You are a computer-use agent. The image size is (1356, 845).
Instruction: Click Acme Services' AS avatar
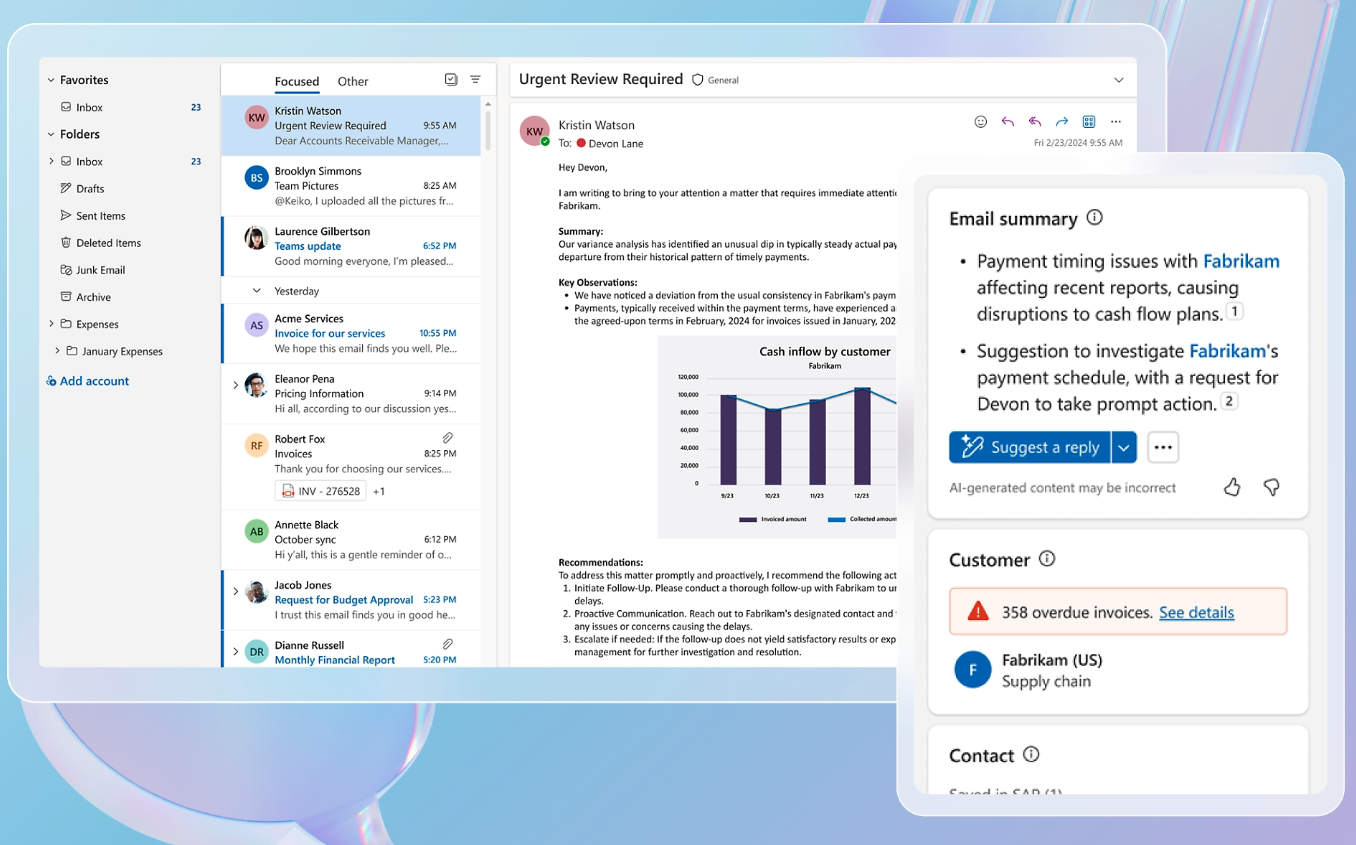pyautogui.click(x=257, y=325)
